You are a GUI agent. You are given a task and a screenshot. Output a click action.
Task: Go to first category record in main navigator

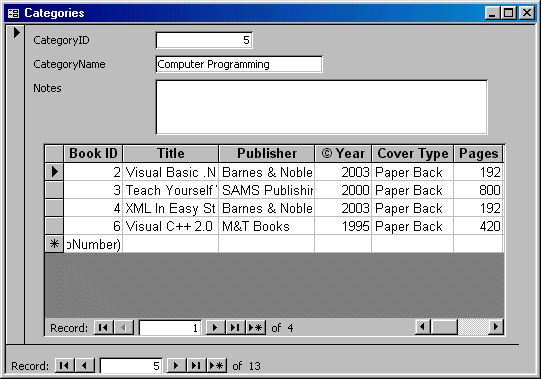[65, 365]
